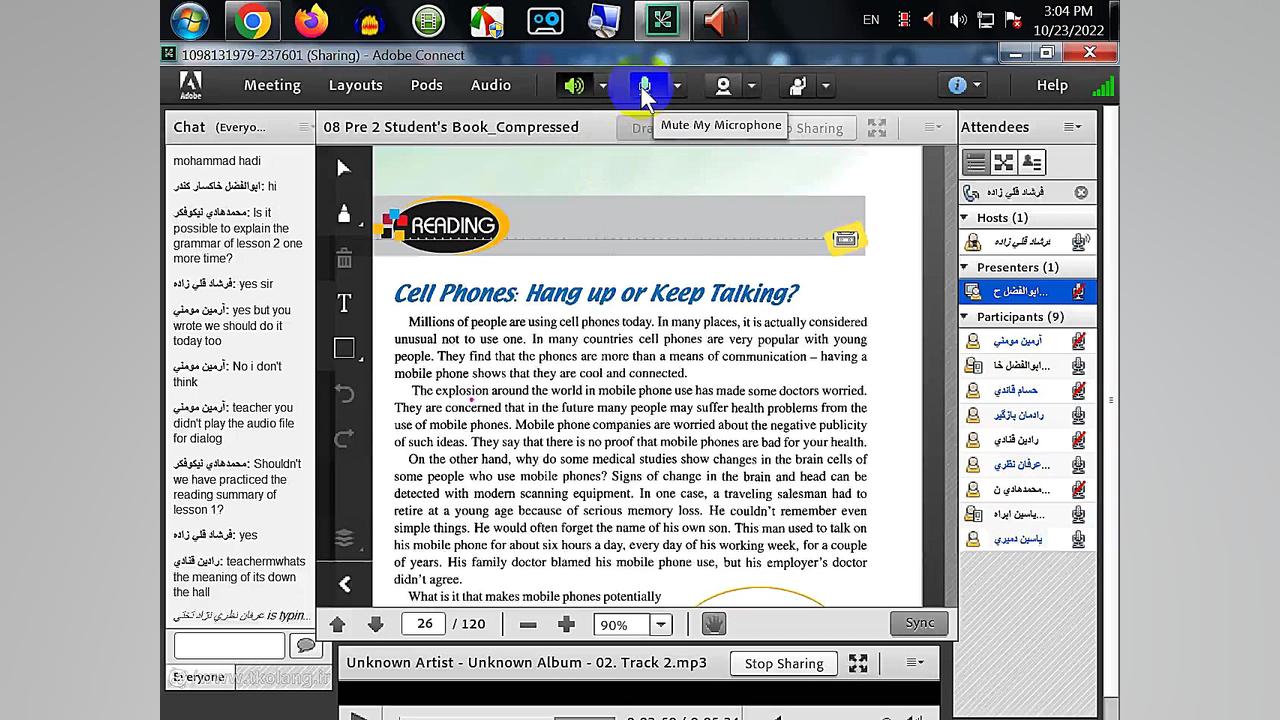Viewport: 1280px width, 720px height.
Task: Collapse the Participants (9) group
Action: [965, 317]
